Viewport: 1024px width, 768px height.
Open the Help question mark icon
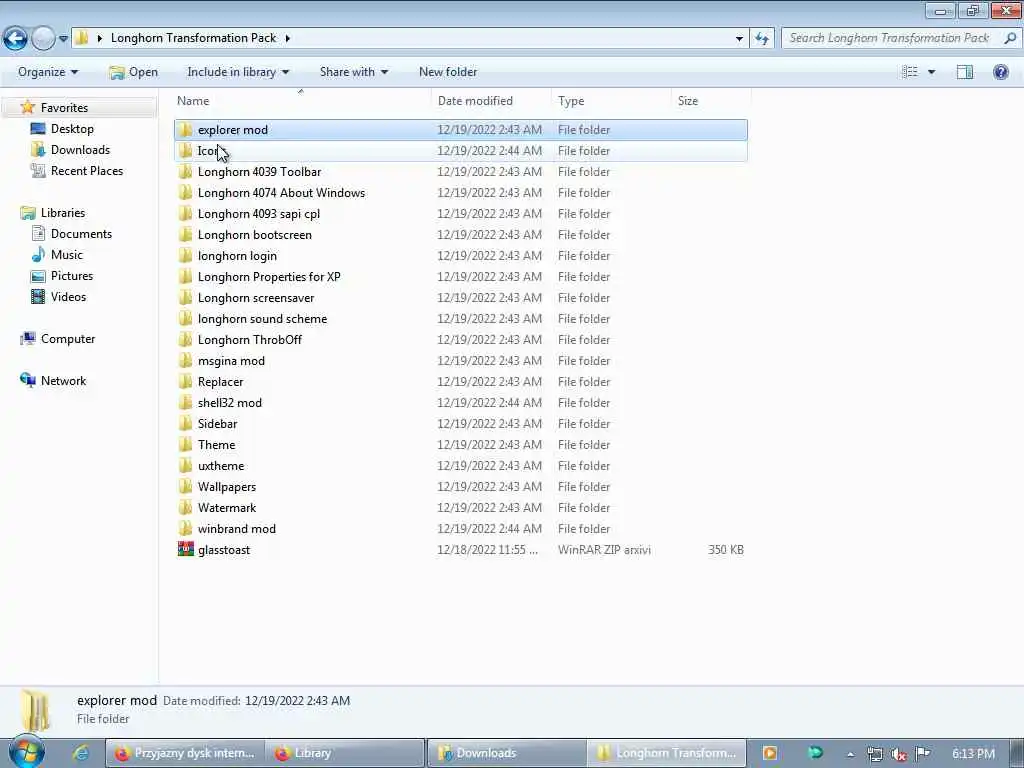tap(1000, 72)
